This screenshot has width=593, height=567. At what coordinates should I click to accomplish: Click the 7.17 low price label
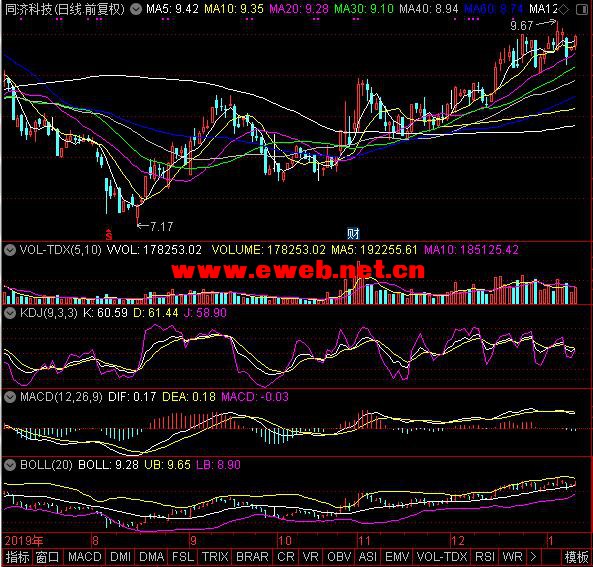161,227
